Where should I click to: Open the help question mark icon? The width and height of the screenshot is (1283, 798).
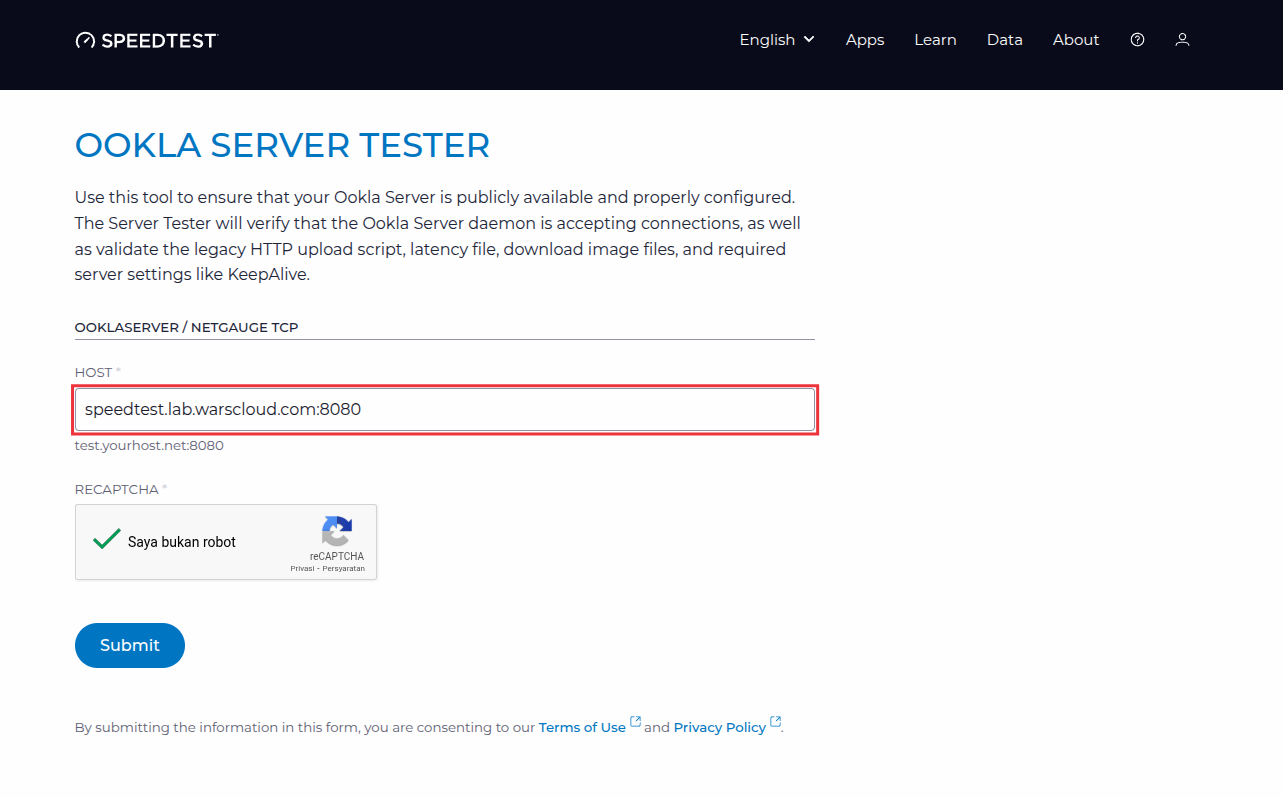coord(1137,39)
